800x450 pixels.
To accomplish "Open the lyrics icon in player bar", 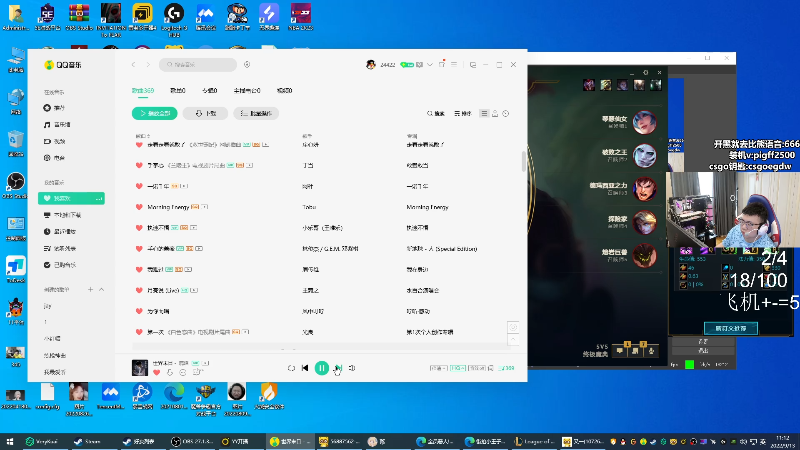I will tap(490, 368).
